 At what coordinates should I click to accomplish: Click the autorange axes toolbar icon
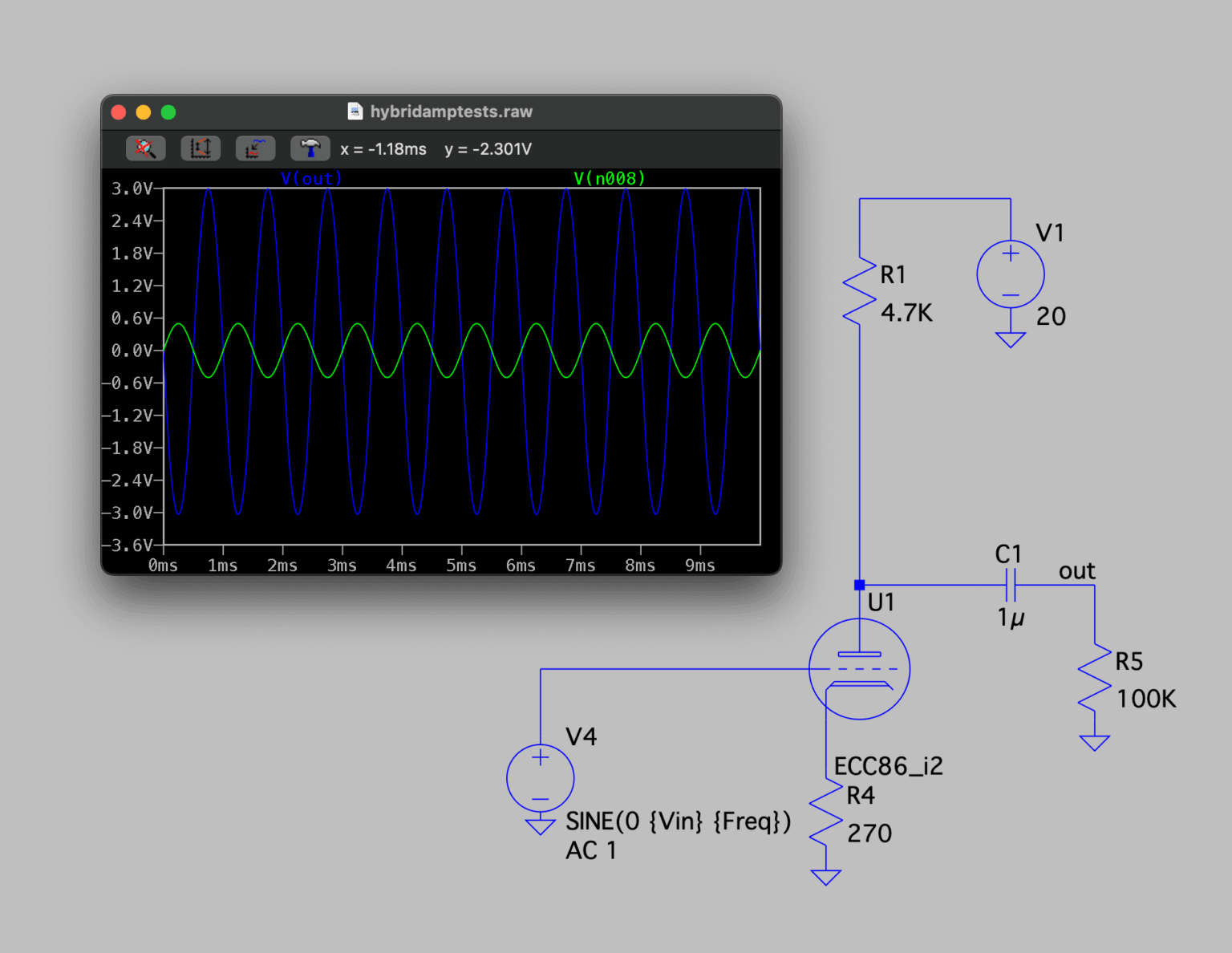pos(201,148)
